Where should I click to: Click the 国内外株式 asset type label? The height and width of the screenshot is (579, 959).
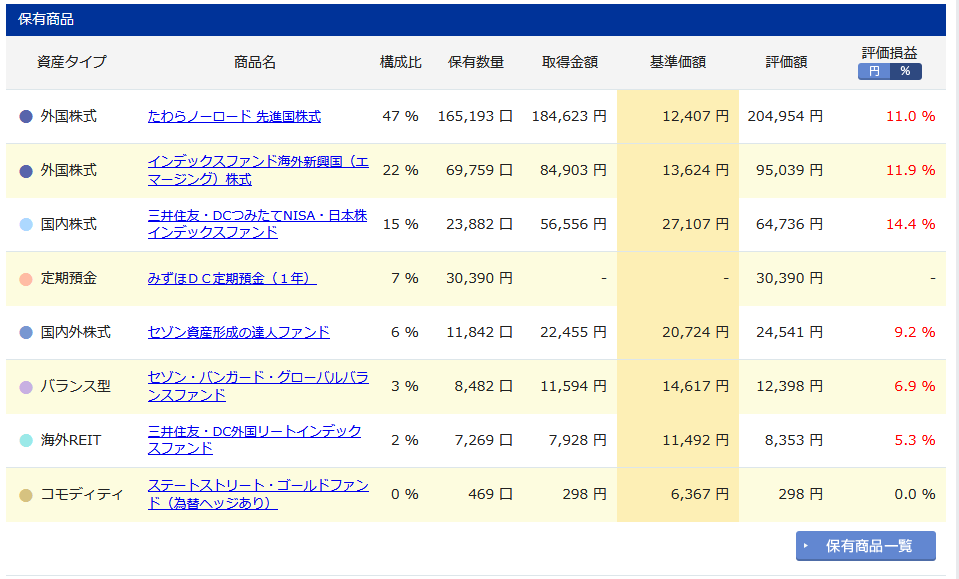pyautogui.click(x=76, y=332)
